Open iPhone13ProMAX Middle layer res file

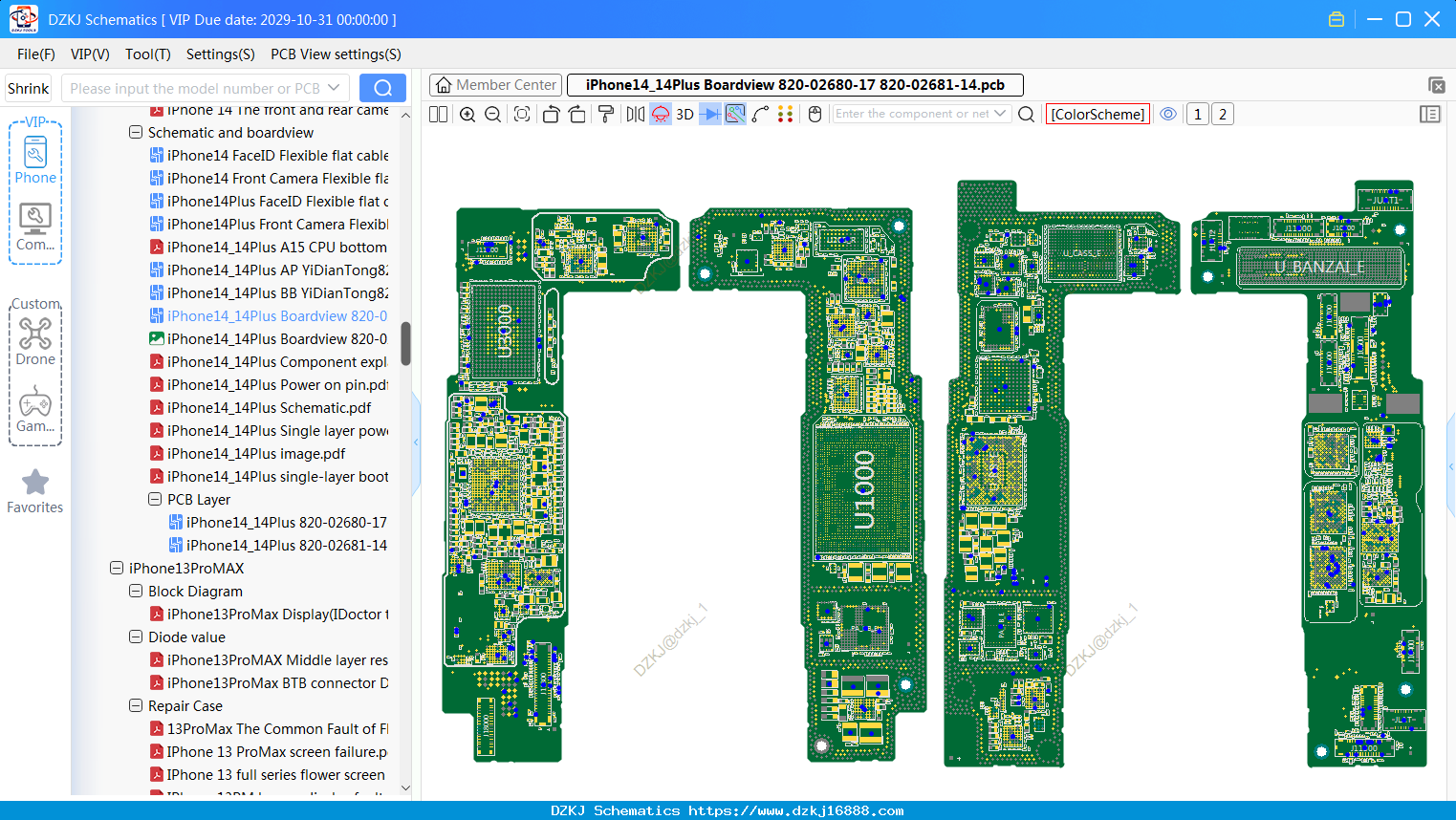click(269, 660)
